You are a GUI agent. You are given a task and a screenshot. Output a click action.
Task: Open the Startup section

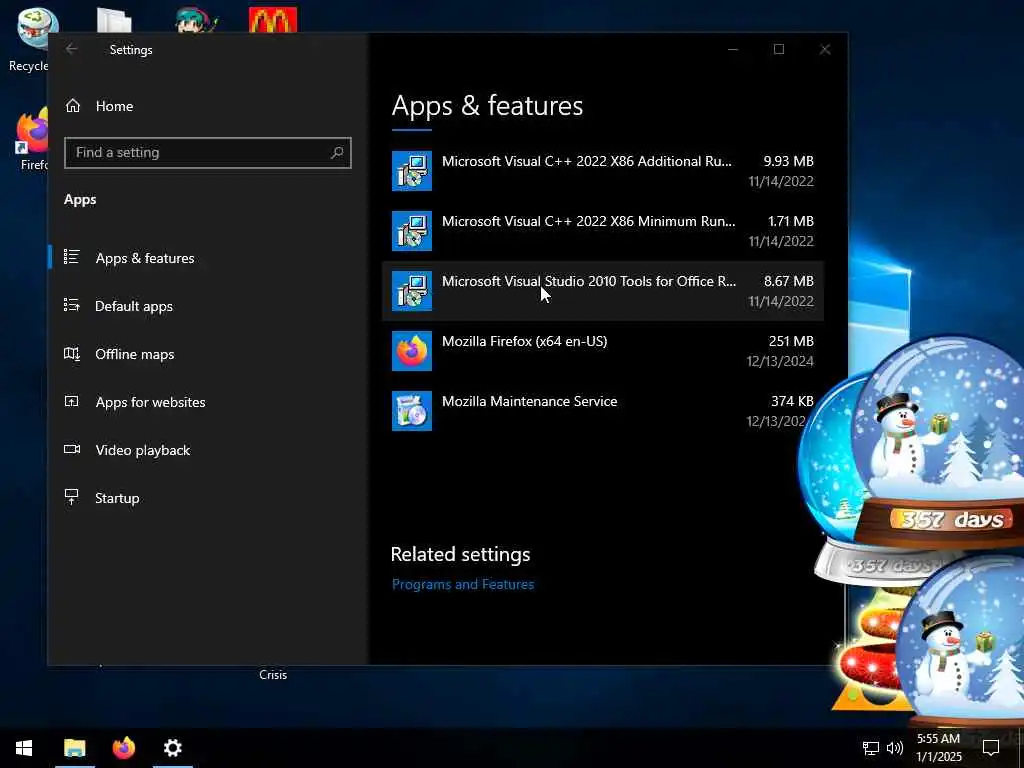pyautogui.click(x=117, y=498)
